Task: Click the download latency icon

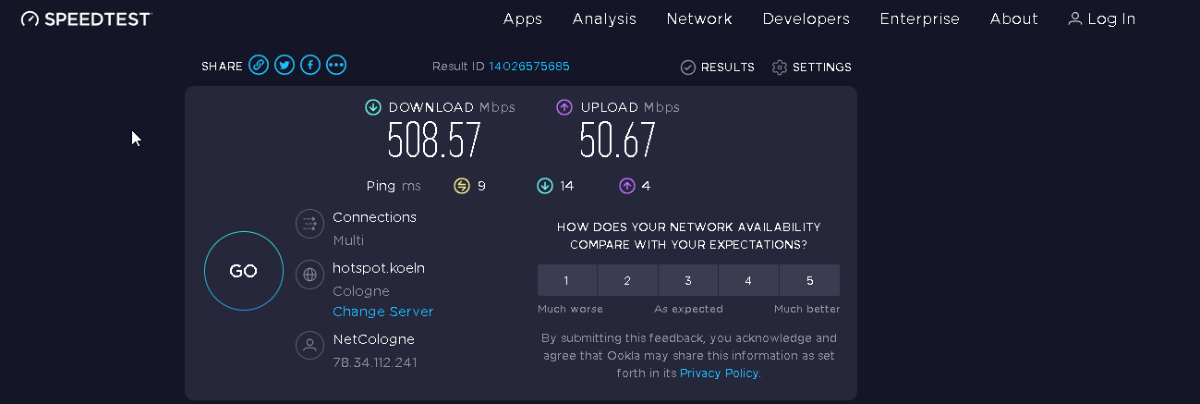Action: tap(545, 185)
